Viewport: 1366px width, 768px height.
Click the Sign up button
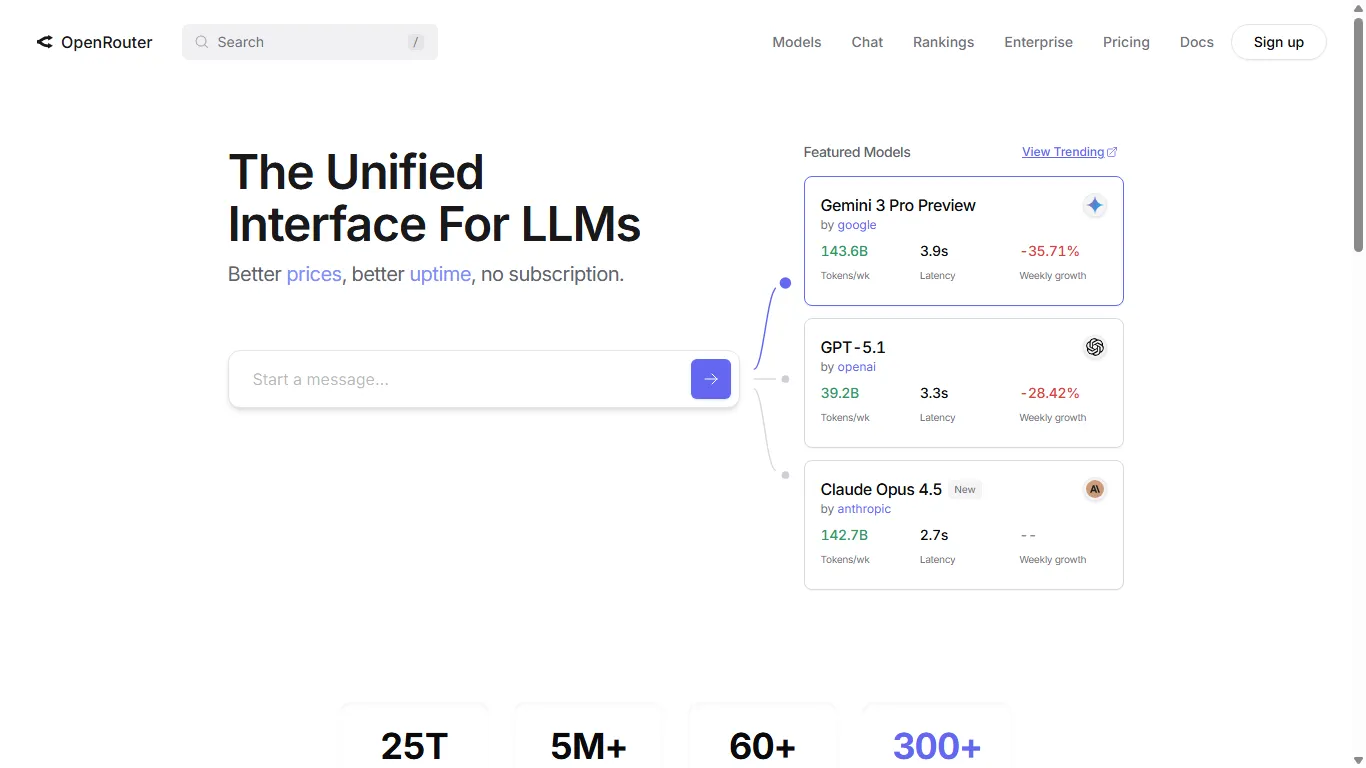[1278, 42]
